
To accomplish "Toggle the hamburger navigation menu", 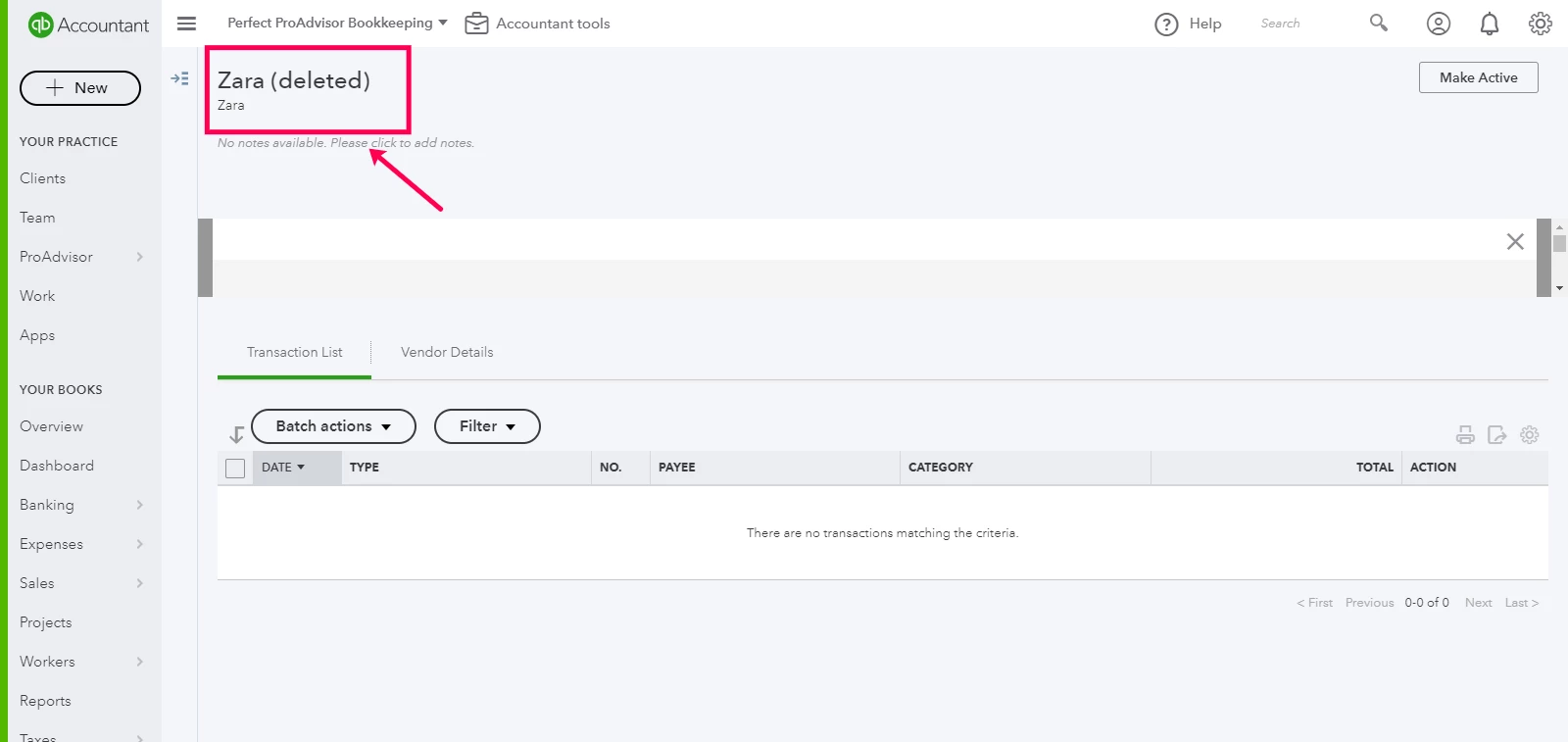I will 186,24.
